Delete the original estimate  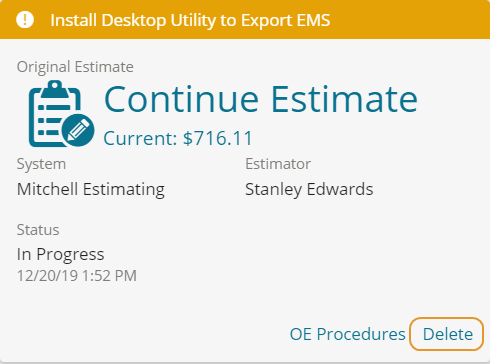click(x=447, y=334)
